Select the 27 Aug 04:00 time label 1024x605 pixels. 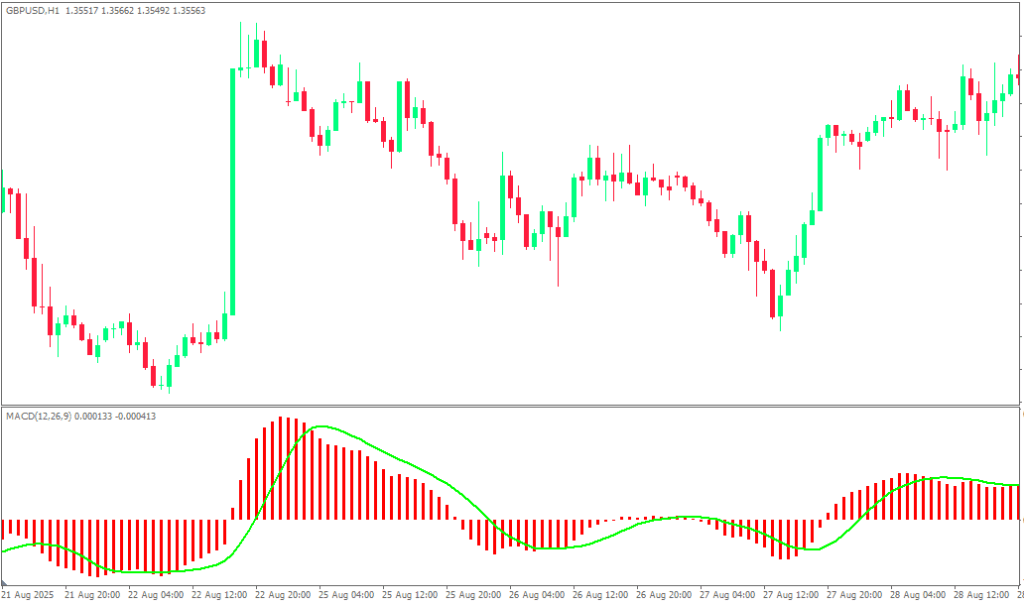[x=731, y=593]
